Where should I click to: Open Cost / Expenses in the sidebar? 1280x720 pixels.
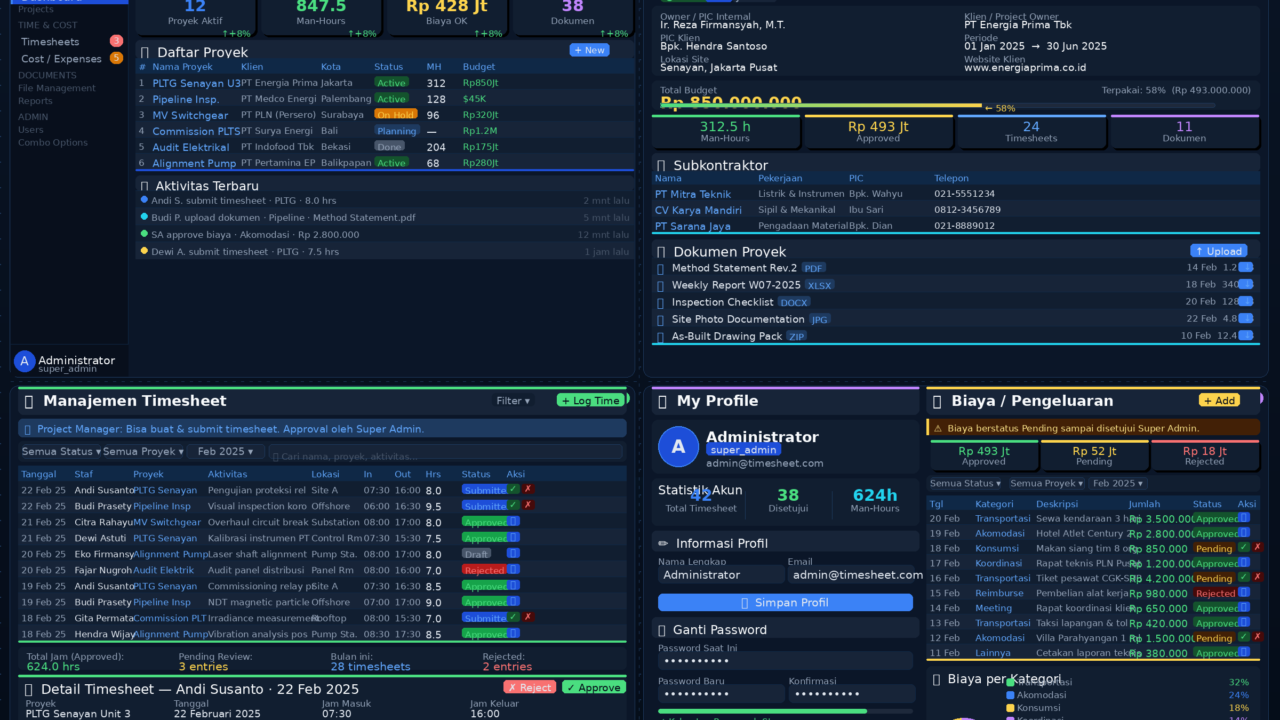[61, 59]
